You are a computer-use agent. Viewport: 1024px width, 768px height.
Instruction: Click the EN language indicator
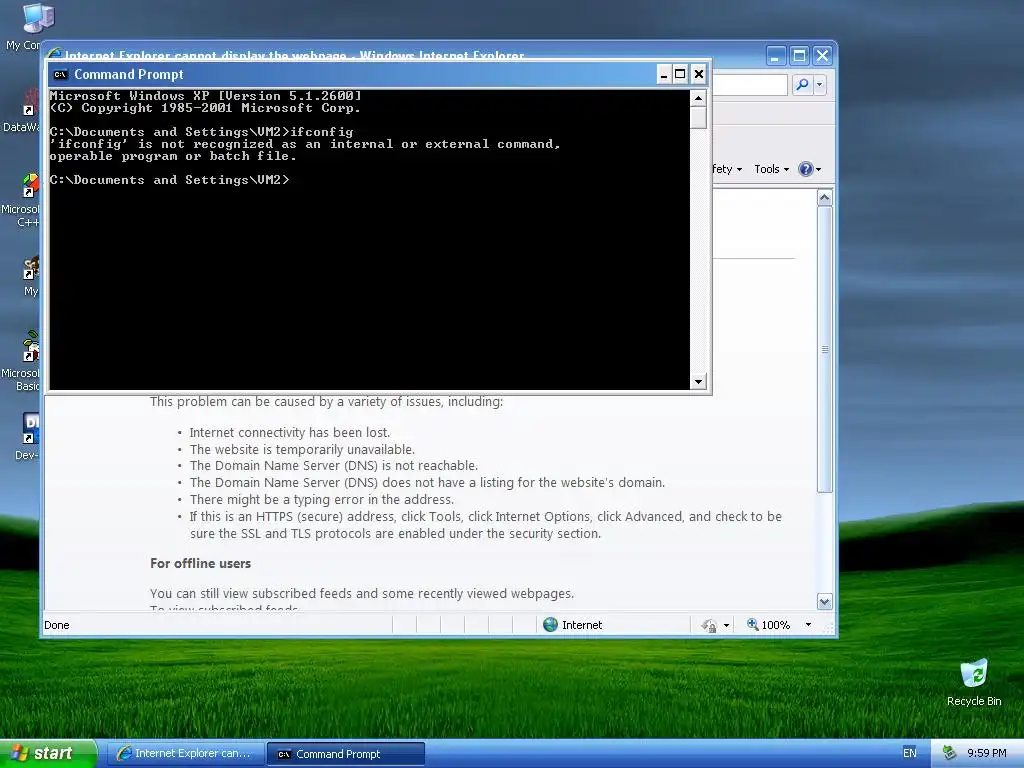coord(910,753)
